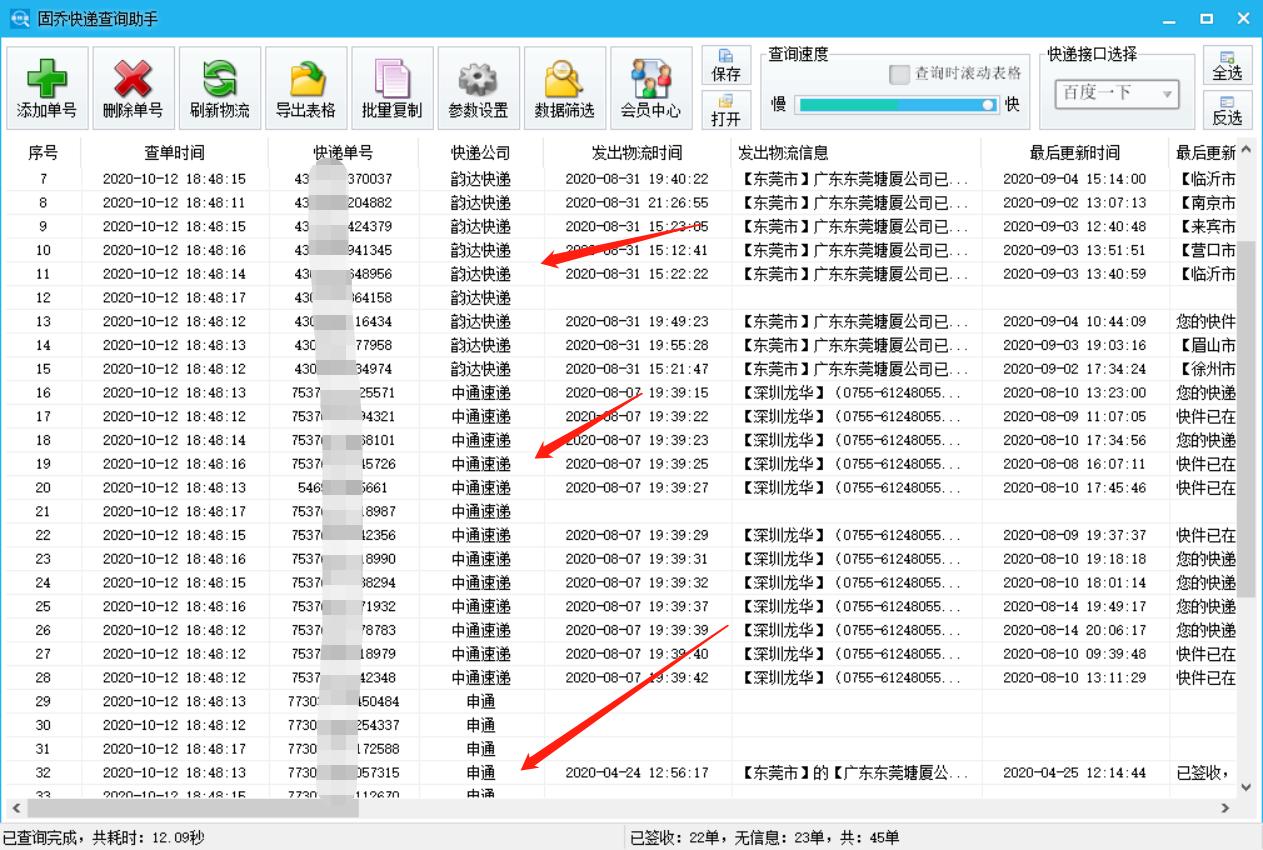Click the 添加单号 (Add Tracking Number) icon
1263x850 pixels.
click(x=47, y=87)
